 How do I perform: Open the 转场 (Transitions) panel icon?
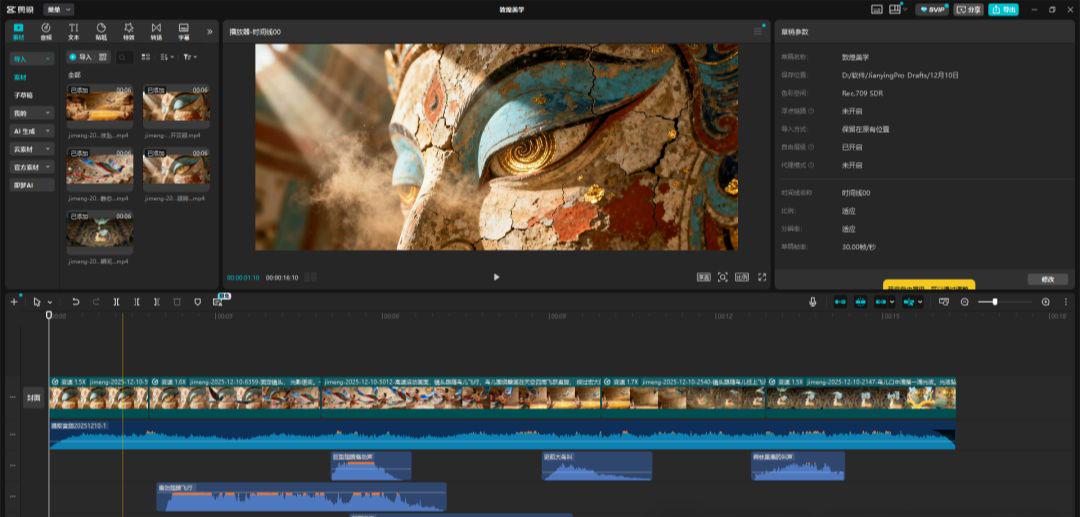click(x=155, y=30)
